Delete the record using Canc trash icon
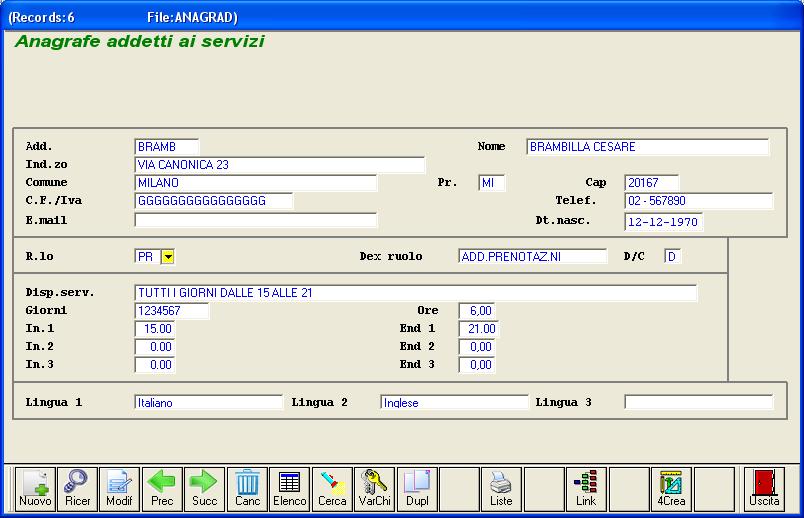804x518 pixels. click(247, 489)
